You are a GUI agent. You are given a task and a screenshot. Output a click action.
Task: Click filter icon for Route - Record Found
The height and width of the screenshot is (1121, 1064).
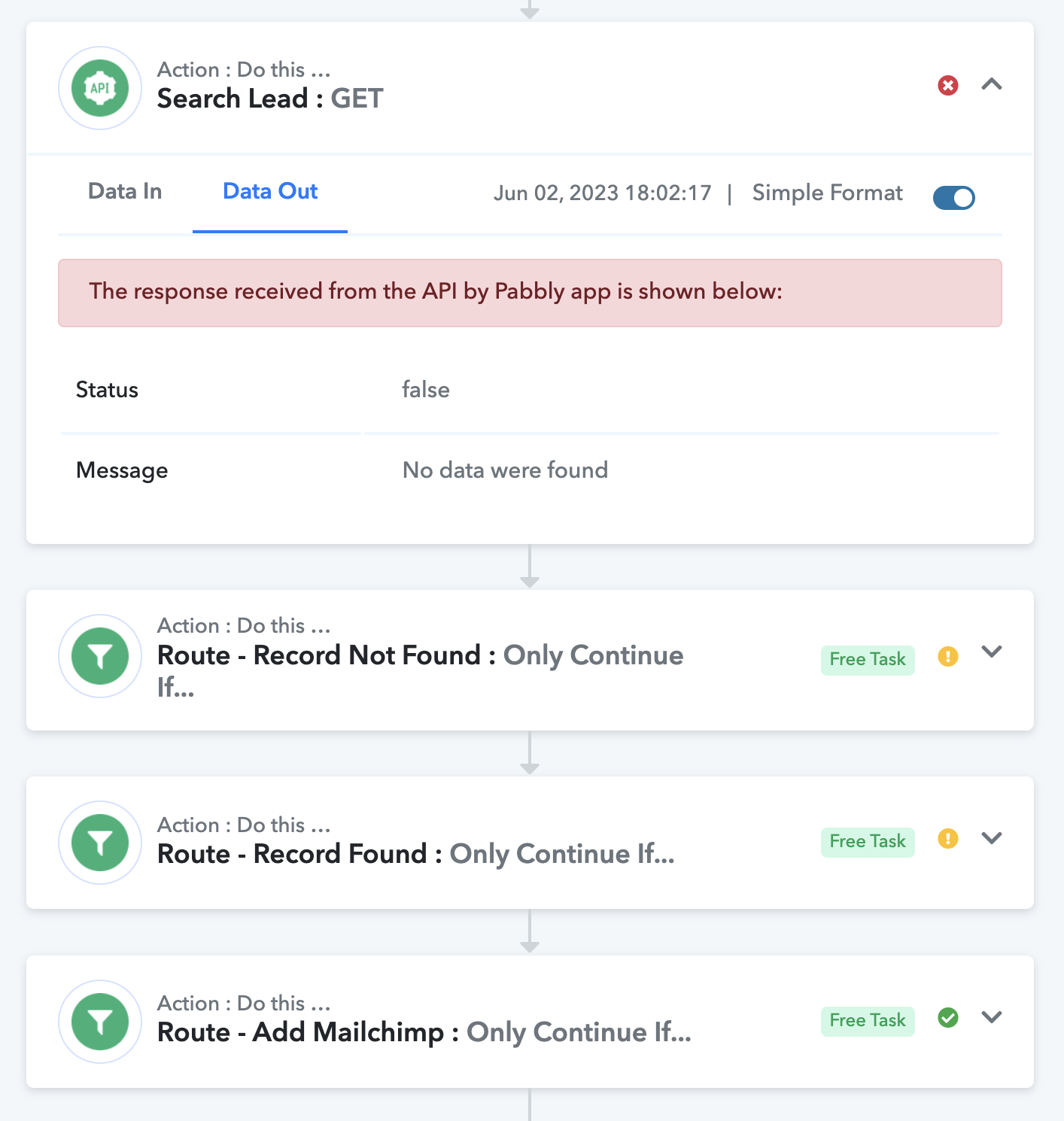(x=100, y=843)
